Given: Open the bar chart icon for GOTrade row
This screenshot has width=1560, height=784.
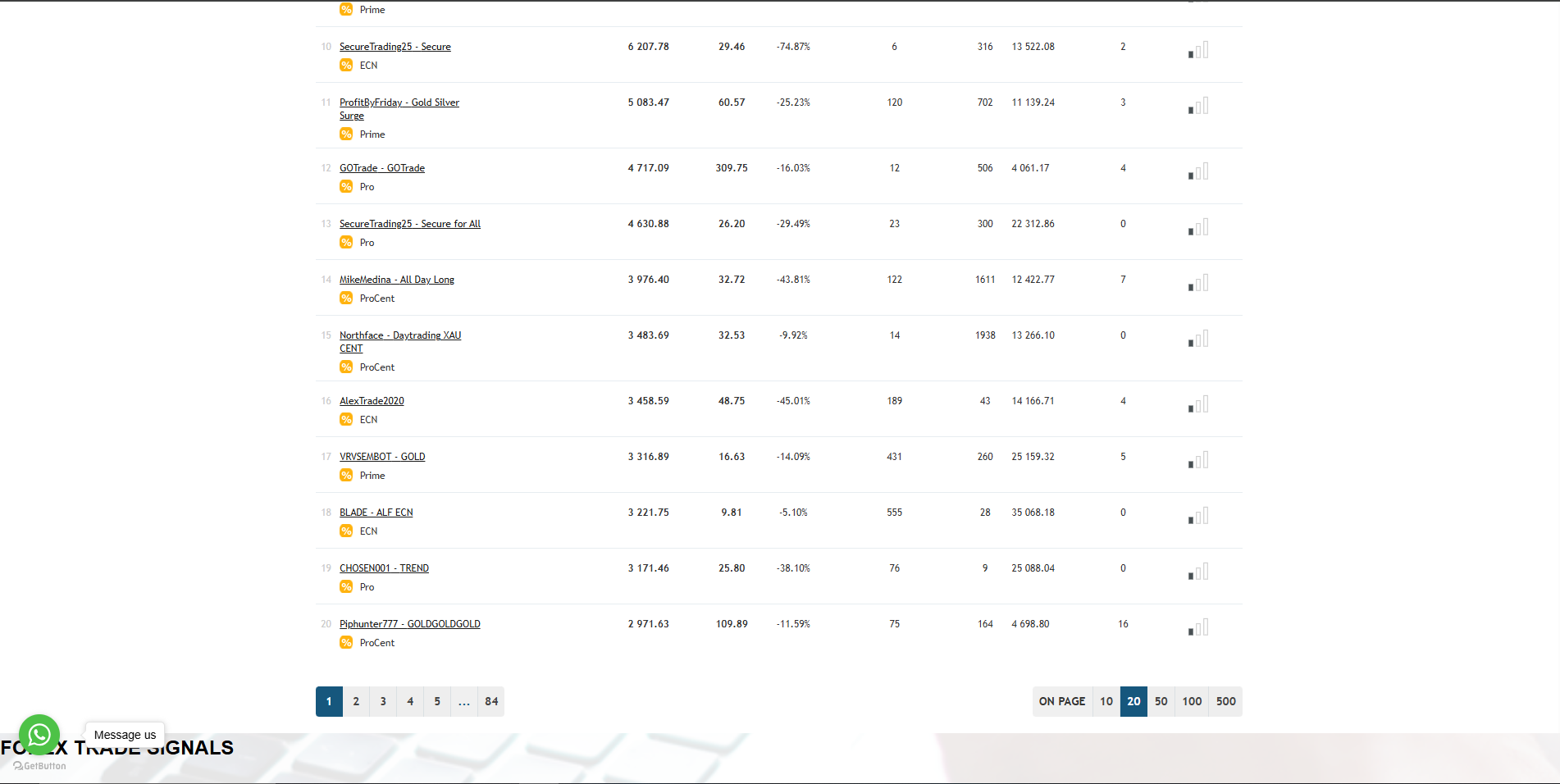Looking at the screenshot, I should [1198, 172].
